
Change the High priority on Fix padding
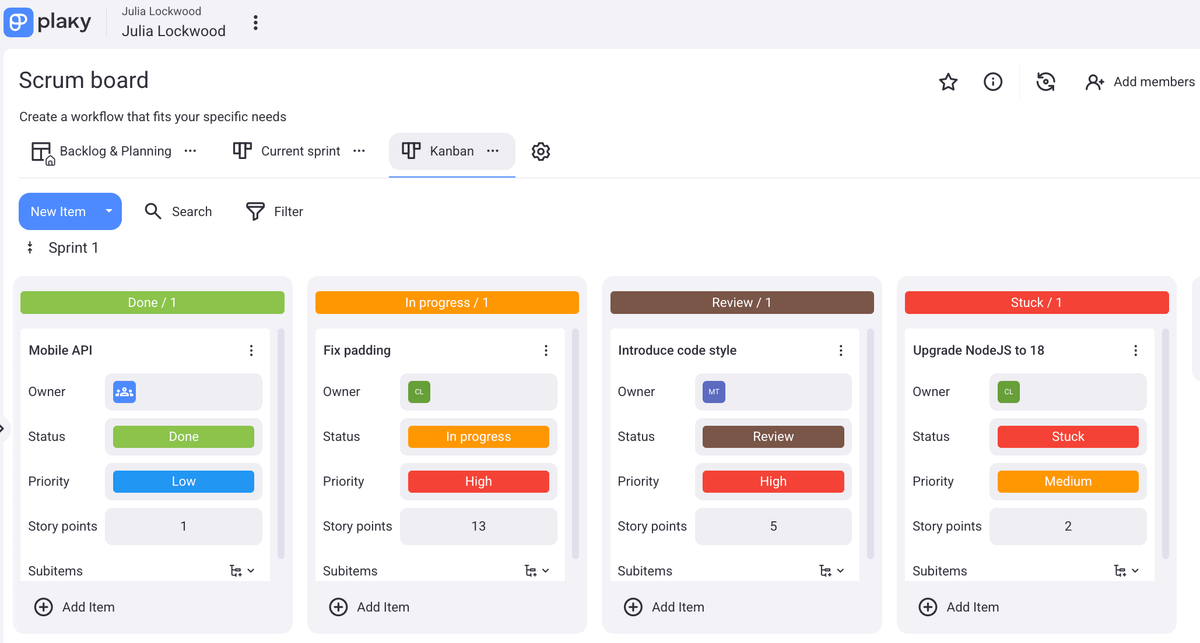[x=478, y=481]
